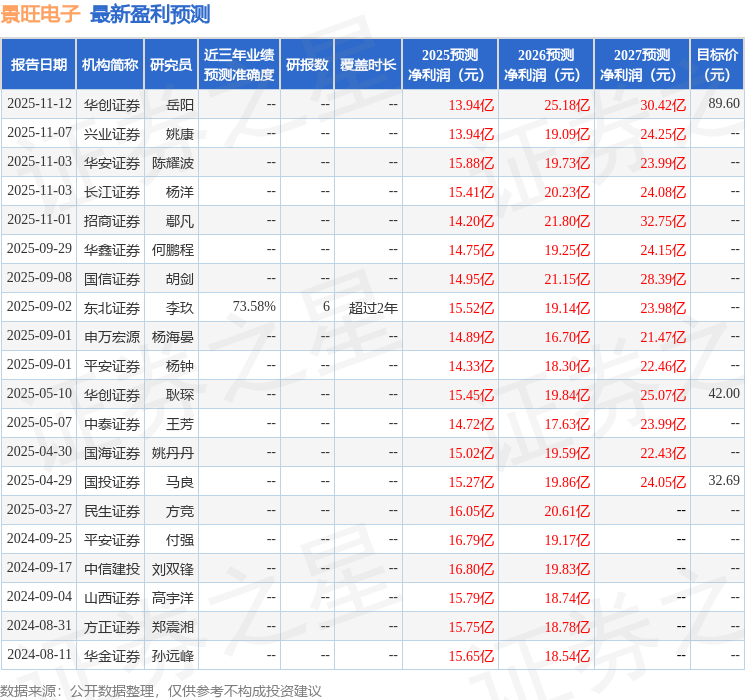Click the 2025预测净利润 column header
Screen dimensions: 745x700
tap(450, 65)
